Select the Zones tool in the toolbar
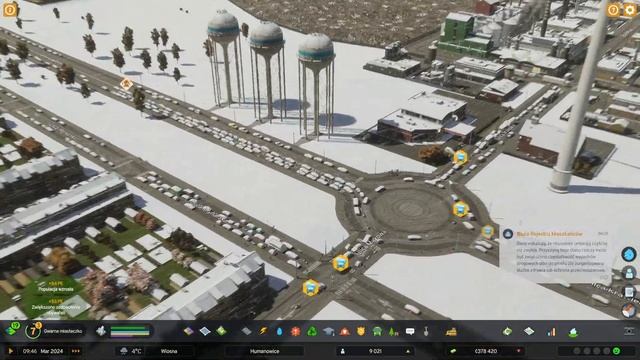The image size is (640, 360). (x=188, y=331)
